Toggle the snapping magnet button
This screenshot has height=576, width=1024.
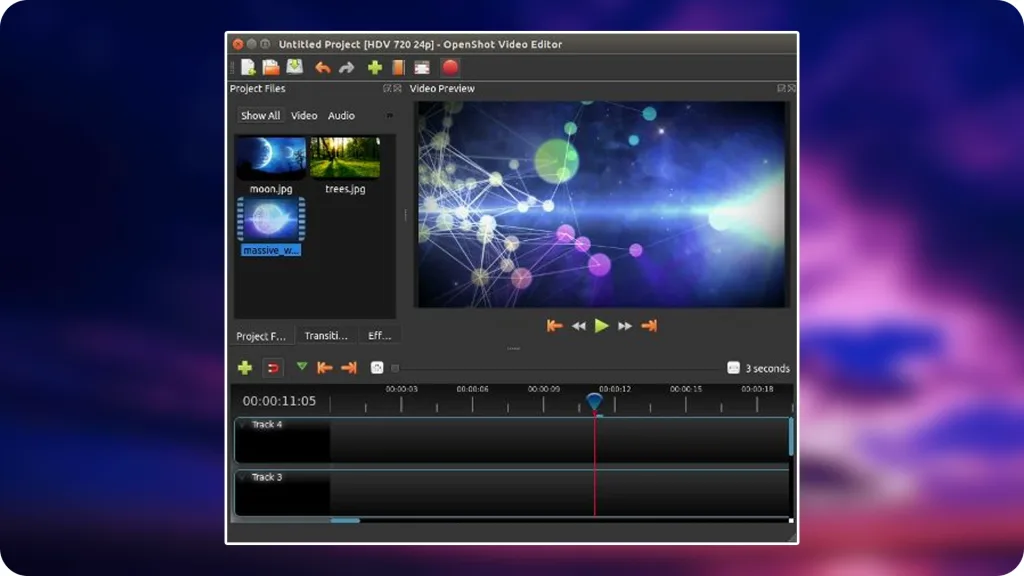pyautogui.click(x=273, y=368)
